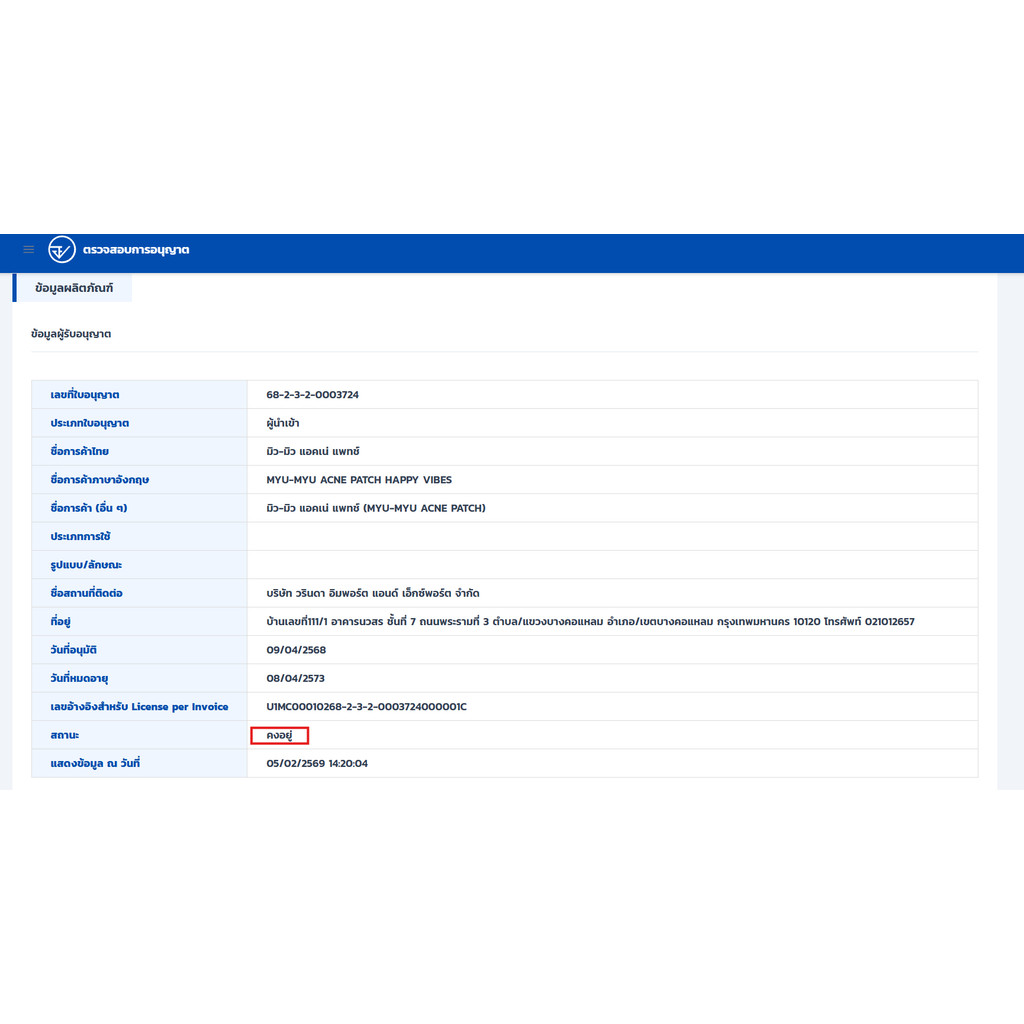
Task: Click the ข้อมูลผู้รับอนุญาต section heading
Action: tap(71, 334)
